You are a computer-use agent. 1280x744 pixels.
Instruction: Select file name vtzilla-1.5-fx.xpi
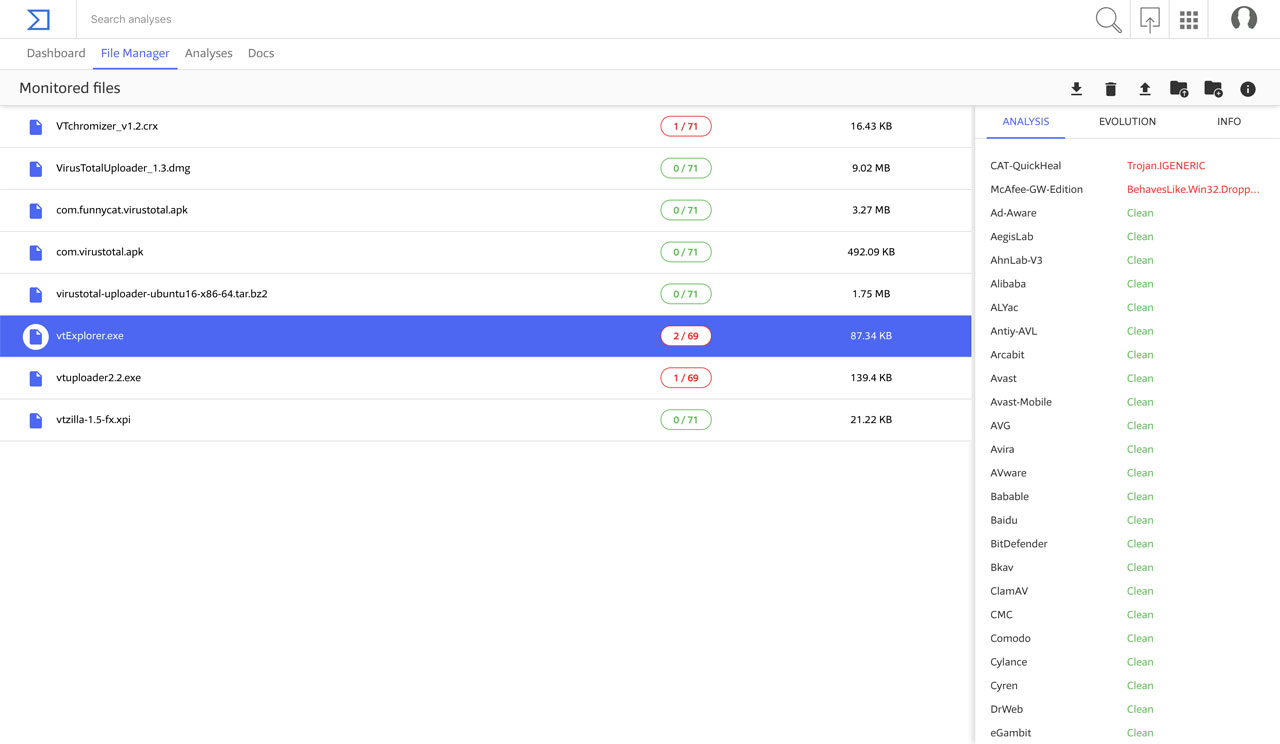(93, 420)
